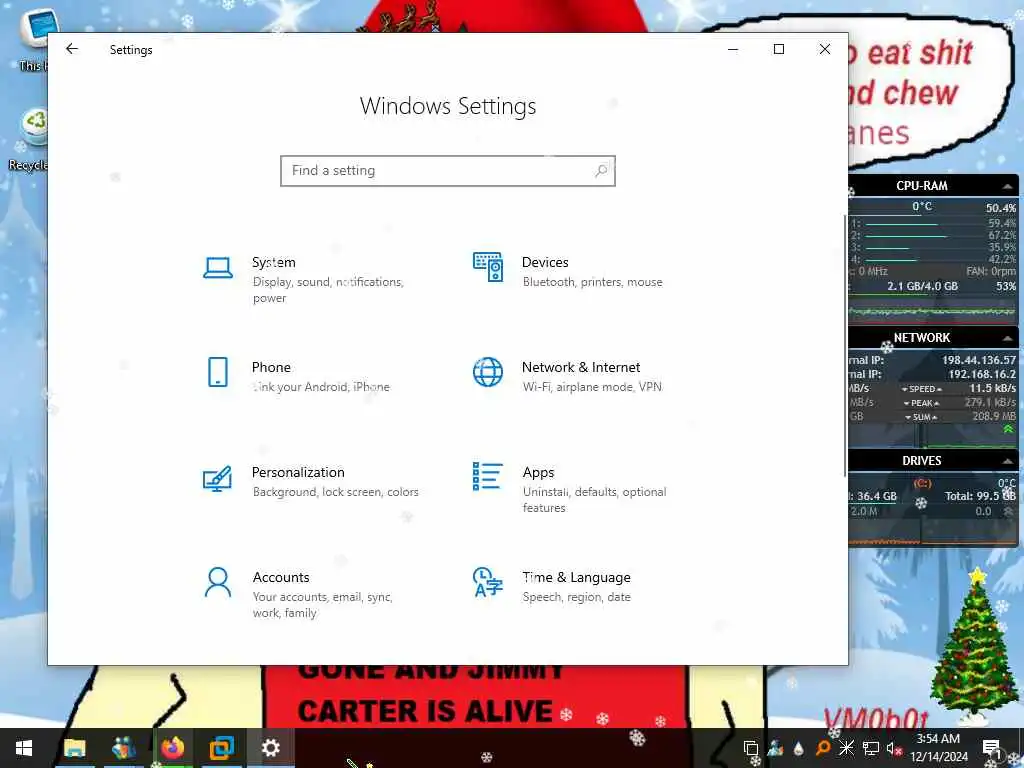The image size is (1024, 768).
Task: Open the Windows Start menu
Action: tap(24, 748)
